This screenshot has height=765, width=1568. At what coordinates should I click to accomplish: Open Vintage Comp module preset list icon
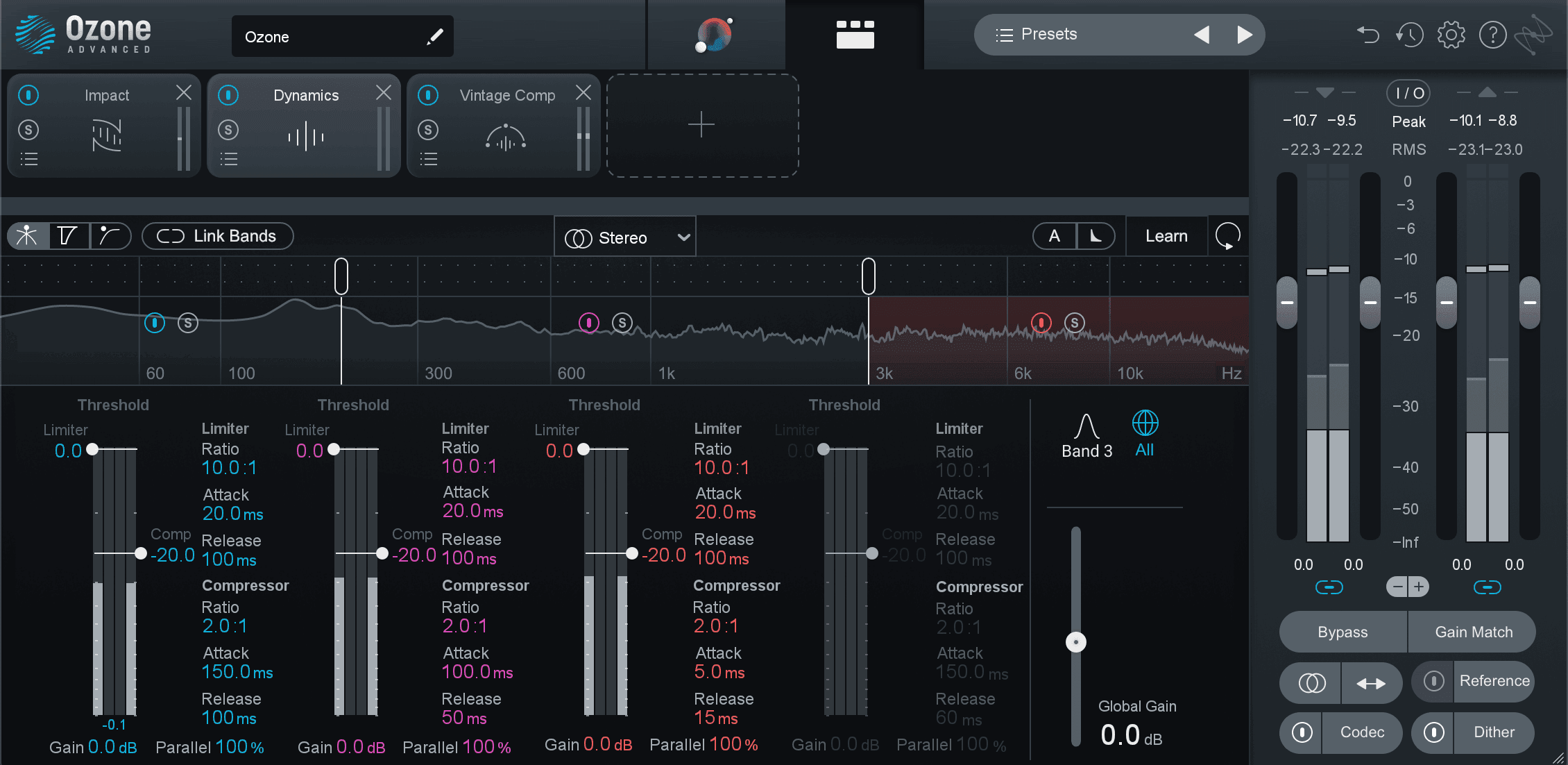[429, 159]
